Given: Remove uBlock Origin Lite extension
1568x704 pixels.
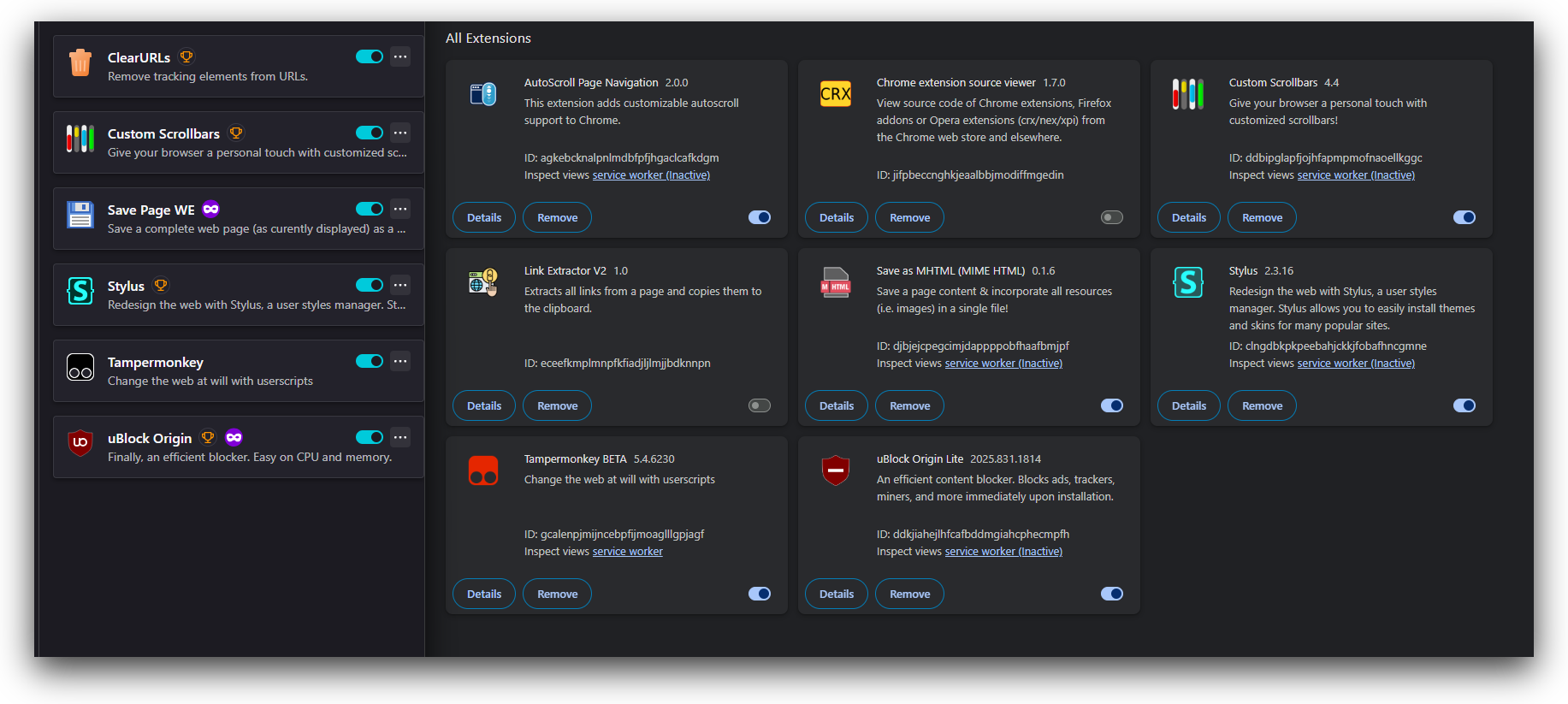Looking at the screenshot, I should [x=909, y=594].
